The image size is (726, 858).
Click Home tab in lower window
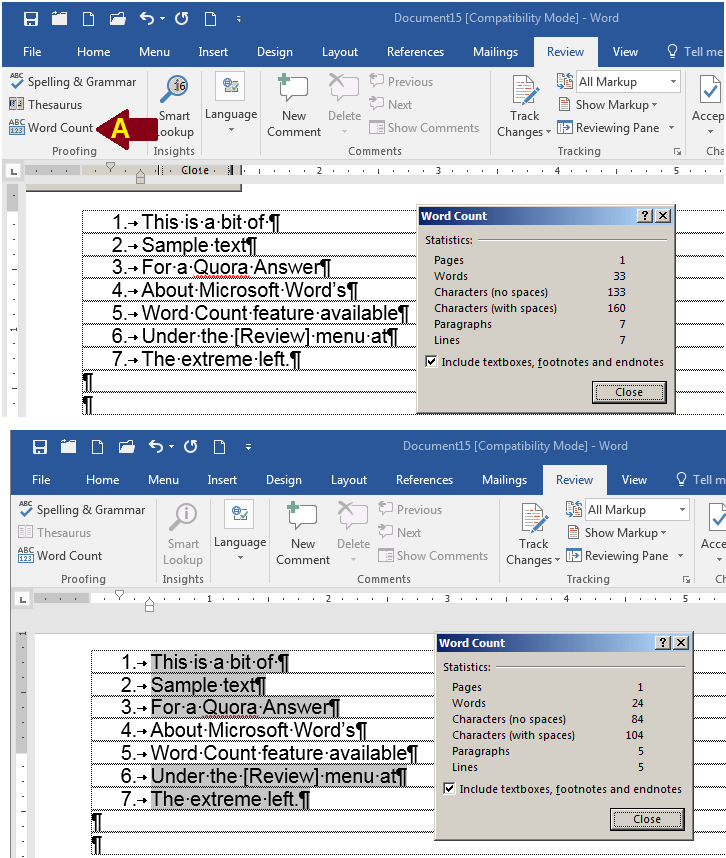102,480
